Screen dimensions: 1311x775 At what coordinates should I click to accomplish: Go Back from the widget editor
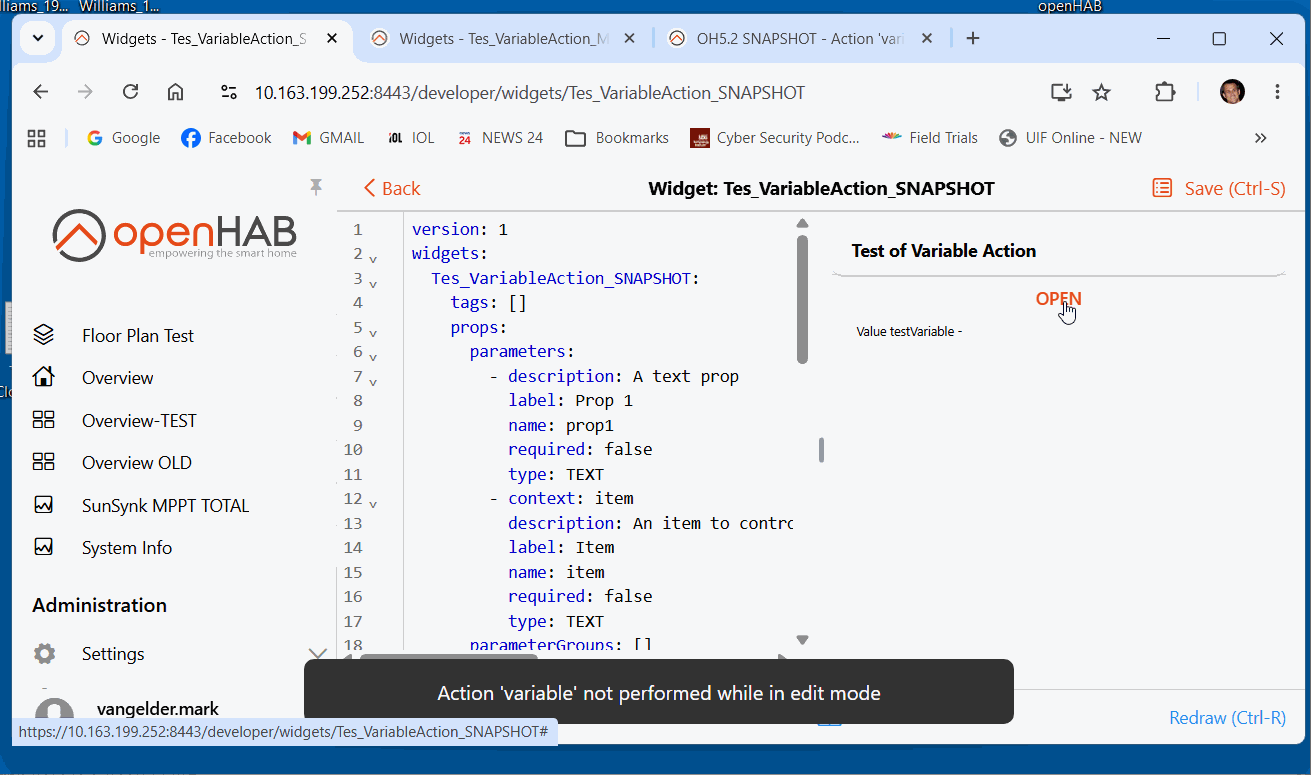pos(392,188)
